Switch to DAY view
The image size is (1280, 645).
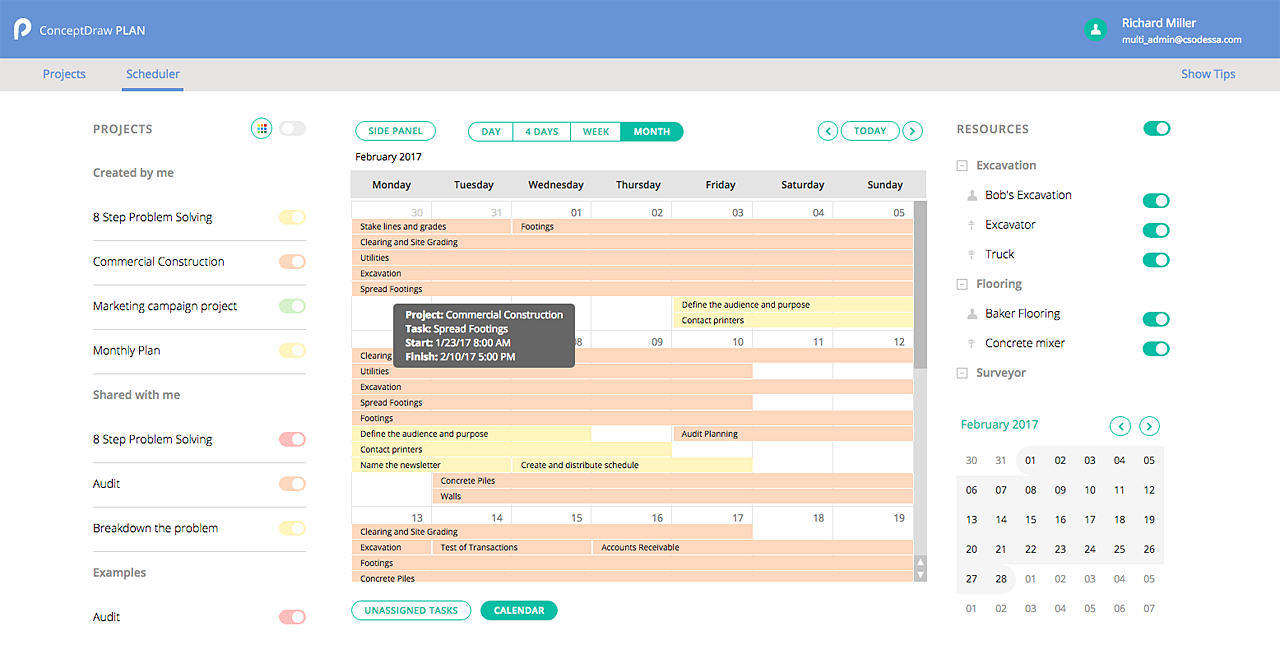491,131
